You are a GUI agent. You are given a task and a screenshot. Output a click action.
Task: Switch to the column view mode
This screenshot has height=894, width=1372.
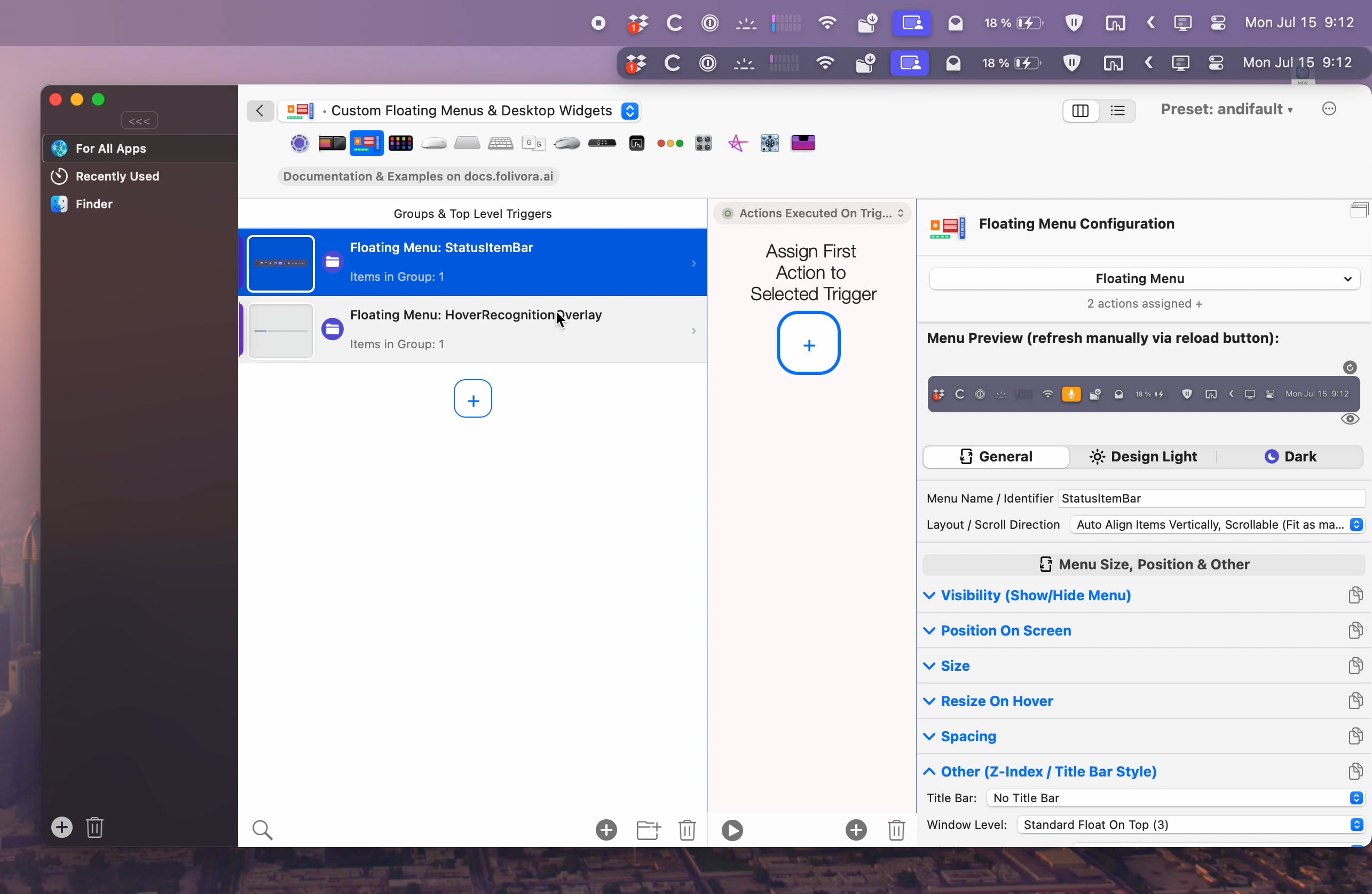(1081, 110)
